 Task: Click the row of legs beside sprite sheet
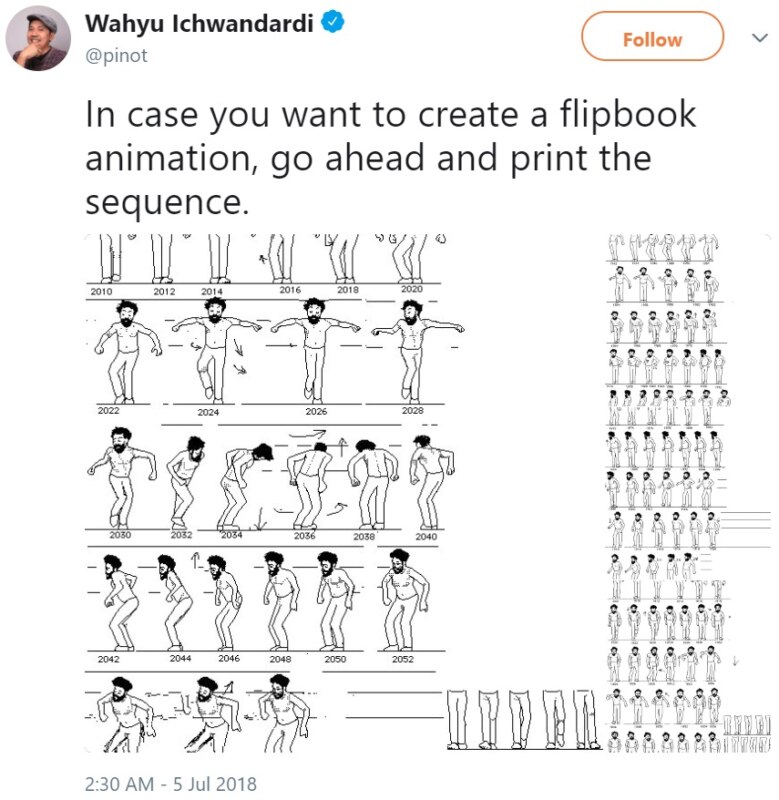(524, 719)
